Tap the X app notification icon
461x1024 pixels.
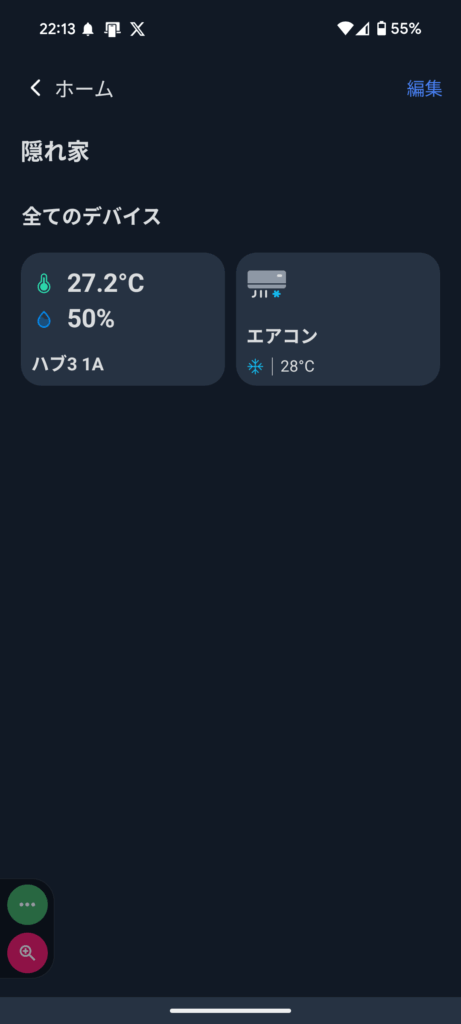click(137, 29)
